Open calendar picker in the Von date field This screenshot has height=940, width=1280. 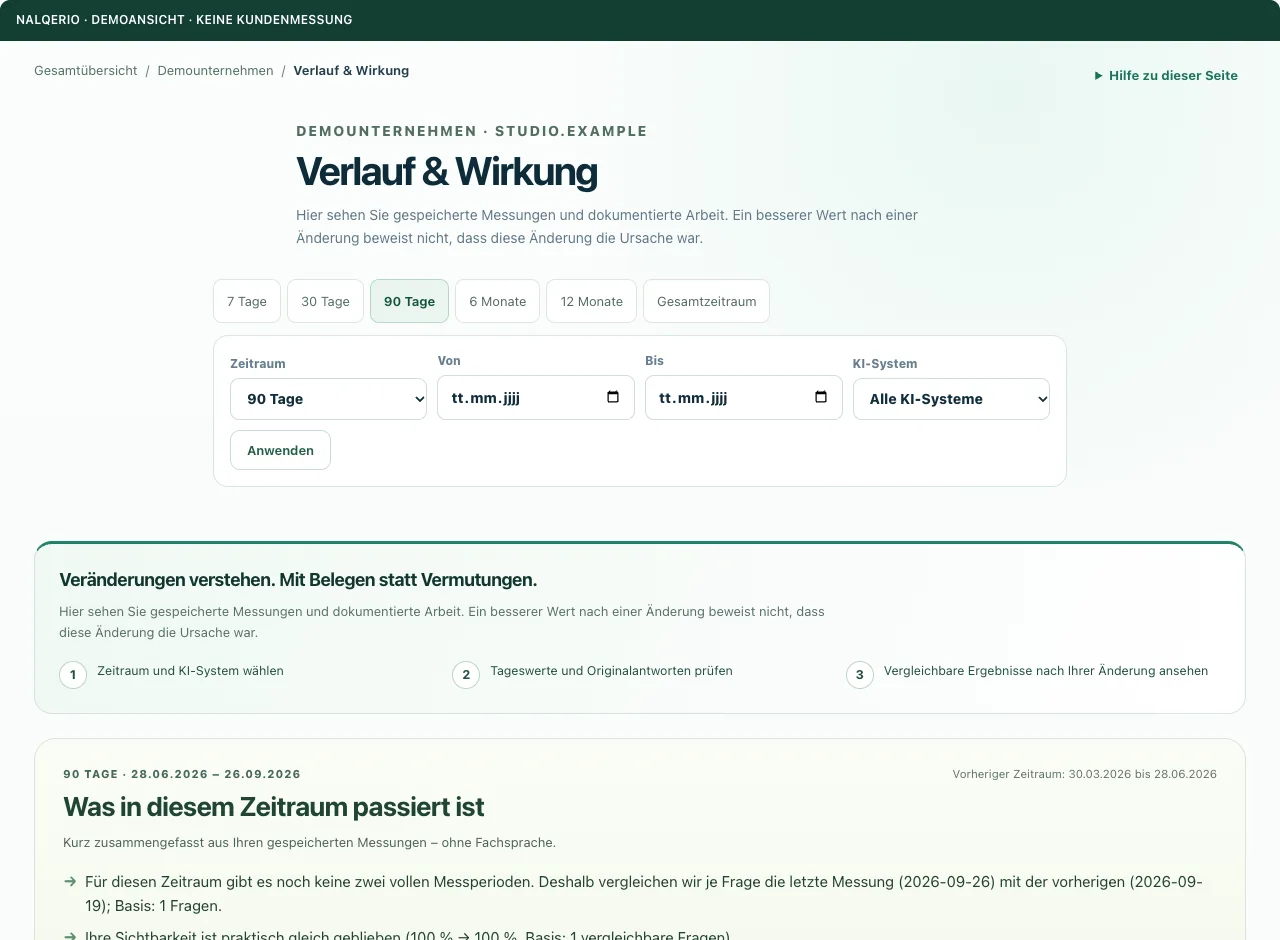click(613, 397)
